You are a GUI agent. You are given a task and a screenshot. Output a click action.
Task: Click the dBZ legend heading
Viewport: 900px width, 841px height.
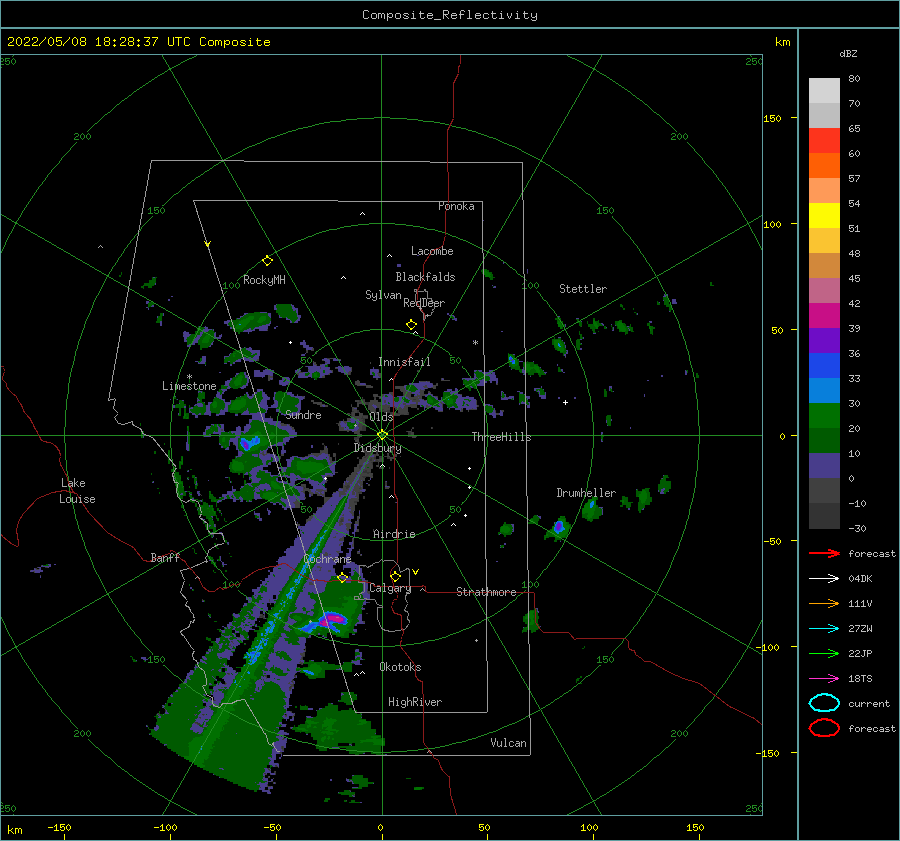pyautogui.click(x=848, y=53)
